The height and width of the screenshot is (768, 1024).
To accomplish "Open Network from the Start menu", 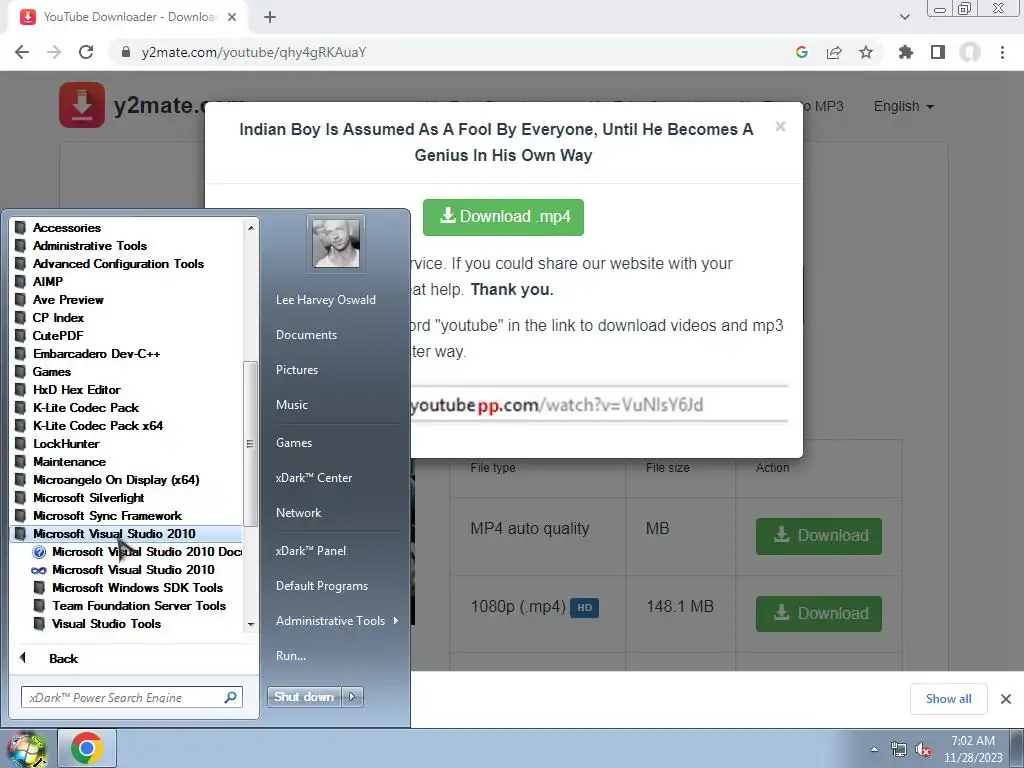I will click(x=298, y=513).
